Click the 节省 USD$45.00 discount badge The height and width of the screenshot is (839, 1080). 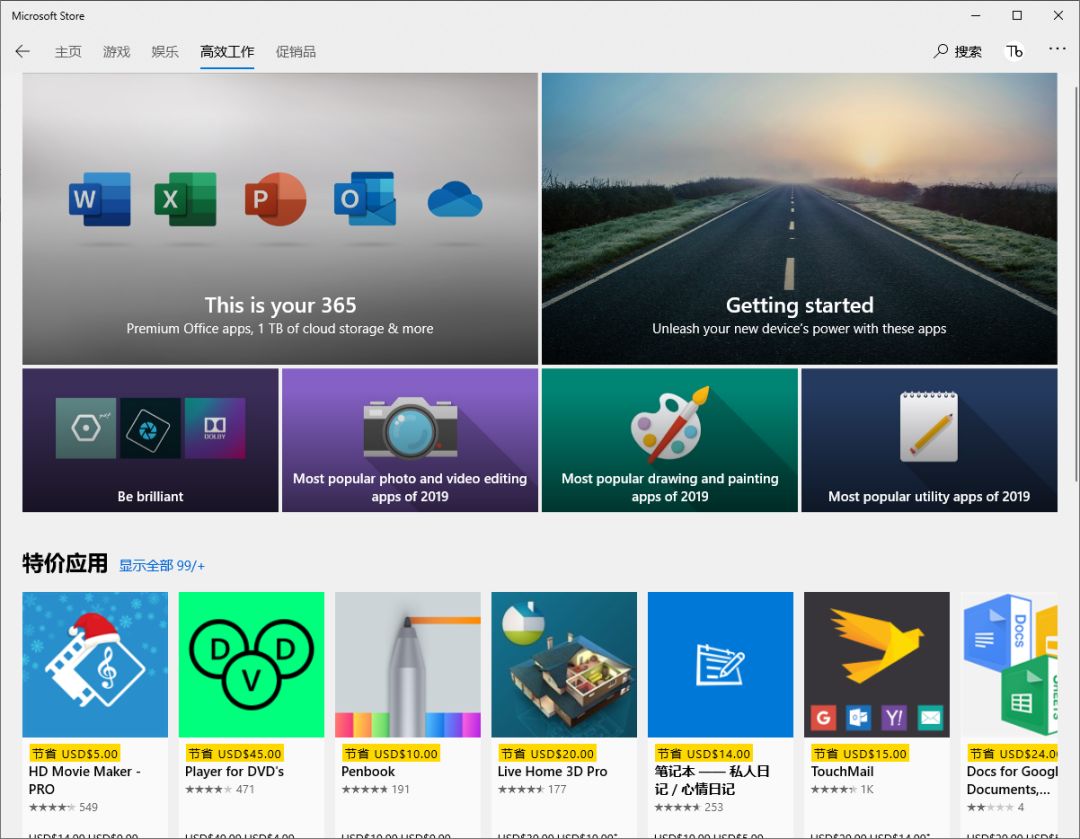235,754
